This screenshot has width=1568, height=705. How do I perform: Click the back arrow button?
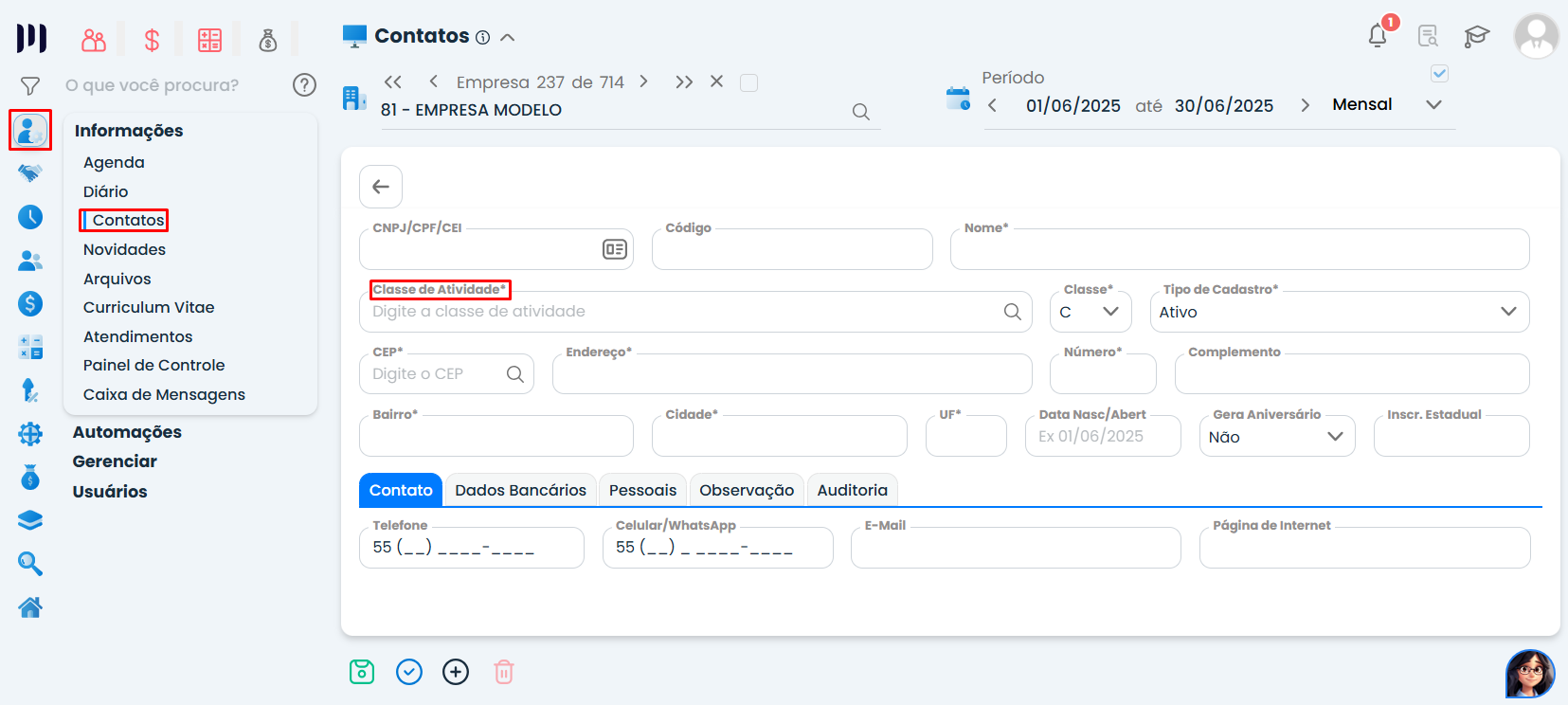(x=381, y=187)
